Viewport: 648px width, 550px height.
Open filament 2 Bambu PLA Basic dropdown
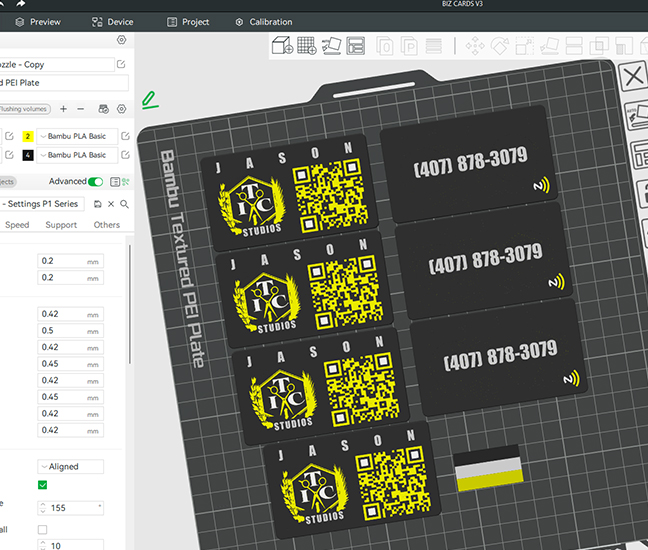77,136
